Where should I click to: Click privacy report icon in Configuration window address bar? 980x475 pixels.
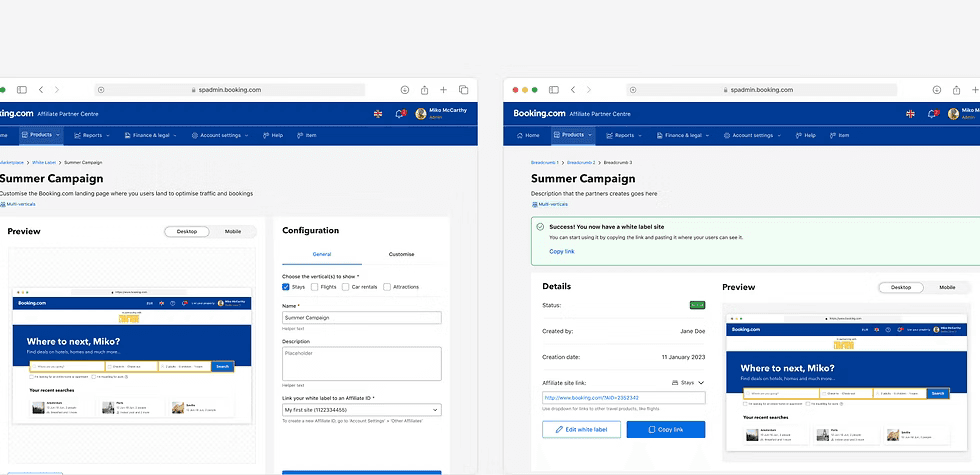101,90
